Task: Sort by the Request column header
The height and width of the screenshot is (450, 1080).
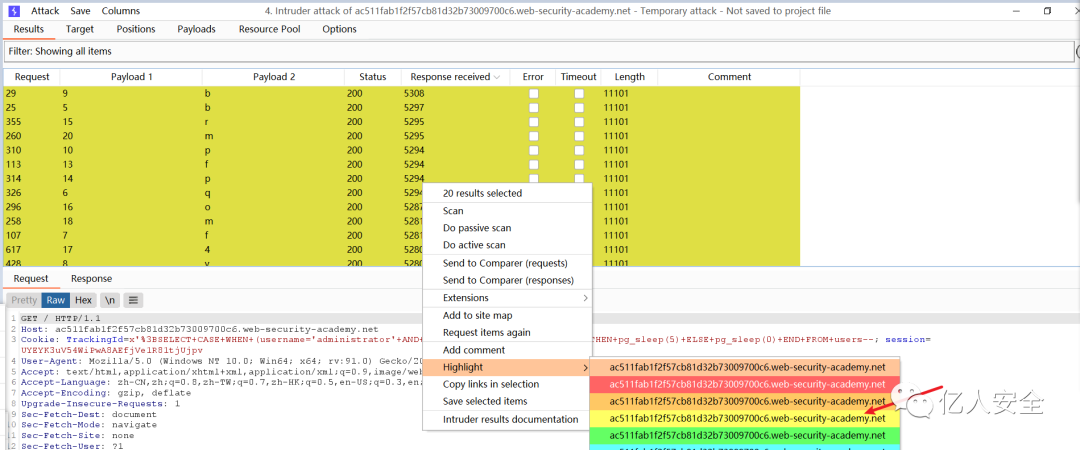Action: (x=32, y=77)
